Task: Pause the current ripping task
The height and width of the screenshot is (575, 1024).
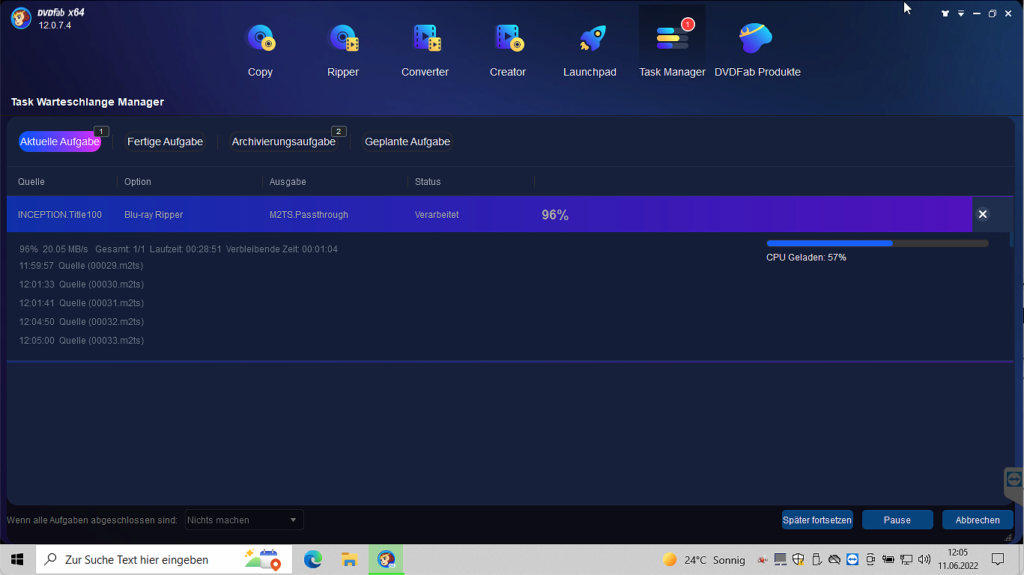Action: (x=897, y=520)
